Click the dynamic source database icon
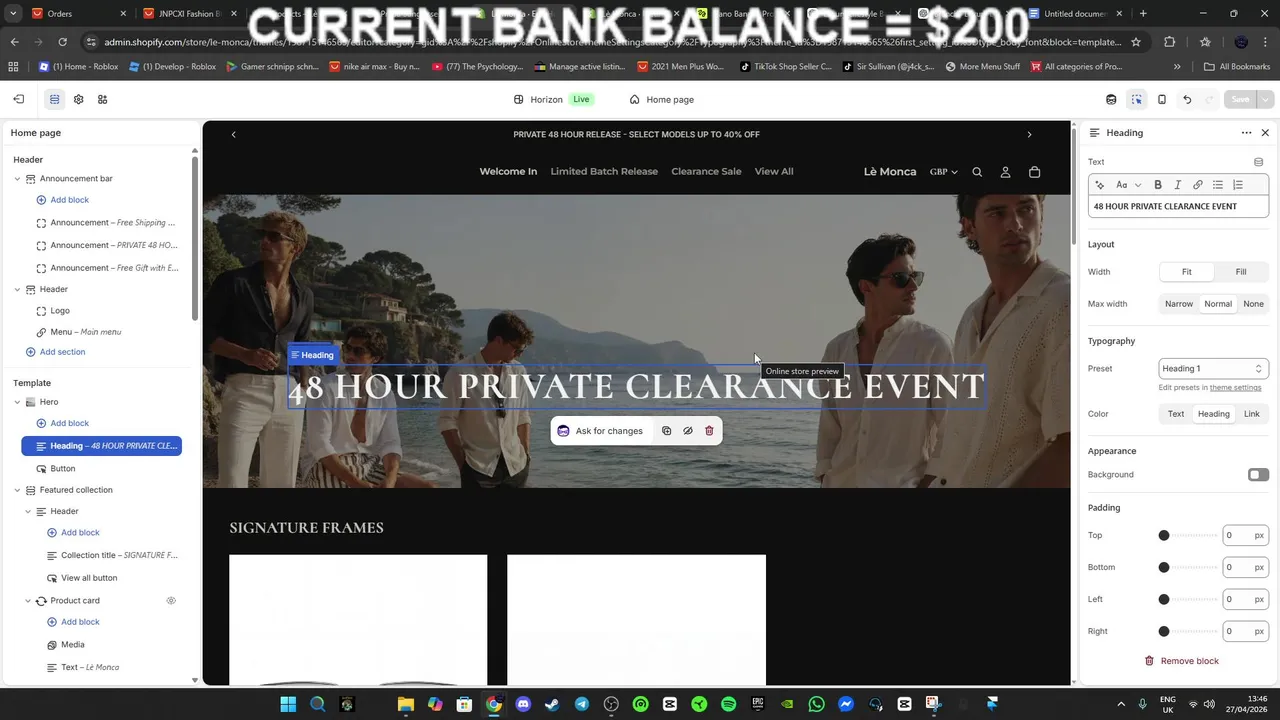 click(x=1258, y=162)
